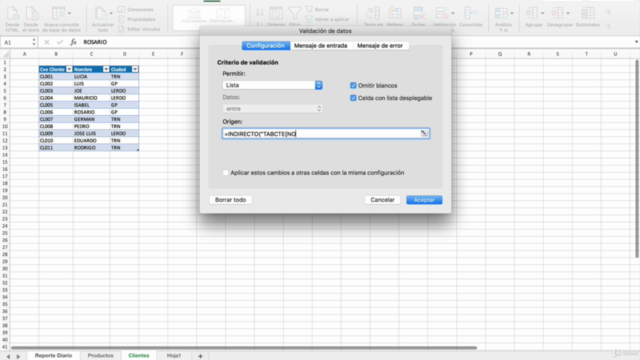Click Editar vínculos in the ribbon

tap(140, 29)
